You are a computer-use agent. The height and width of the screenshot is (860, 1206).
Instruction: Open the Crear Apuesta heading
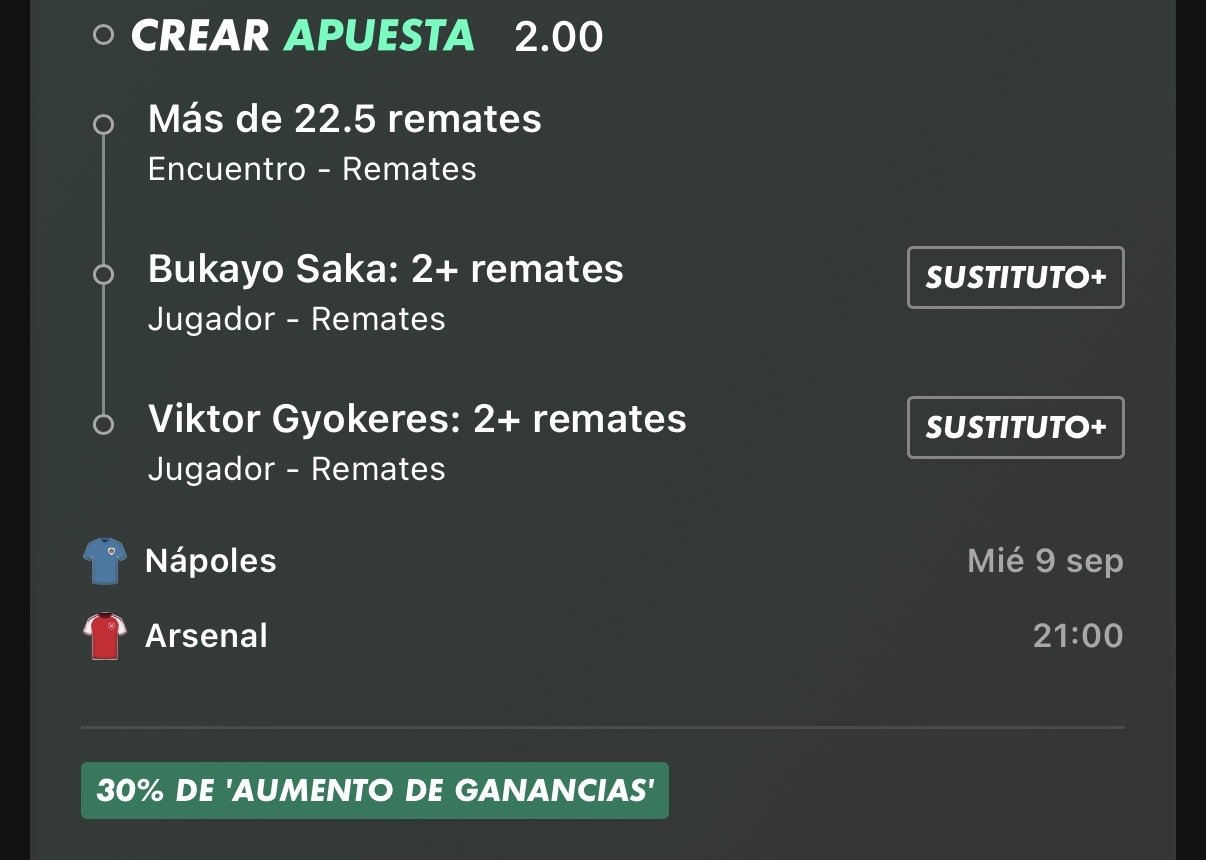click(x=303, y=36)
